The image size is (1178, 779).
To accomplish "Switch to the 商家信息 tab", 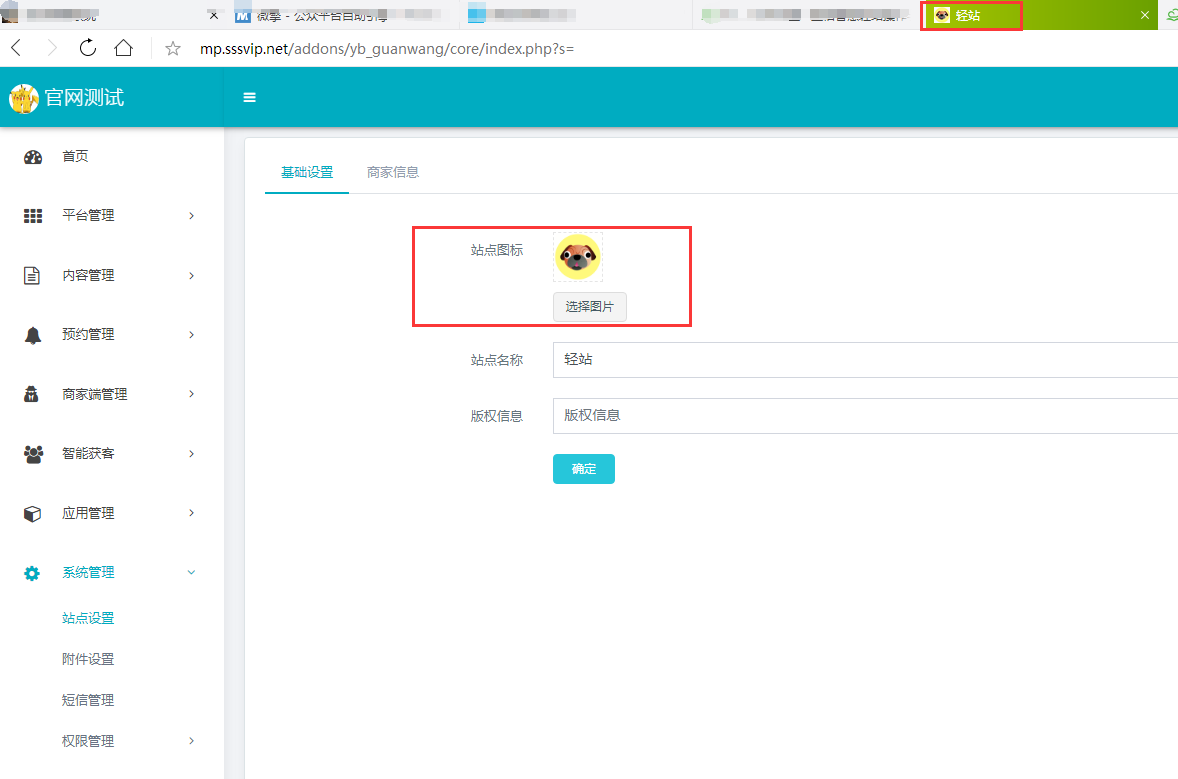I will [393, 172].
